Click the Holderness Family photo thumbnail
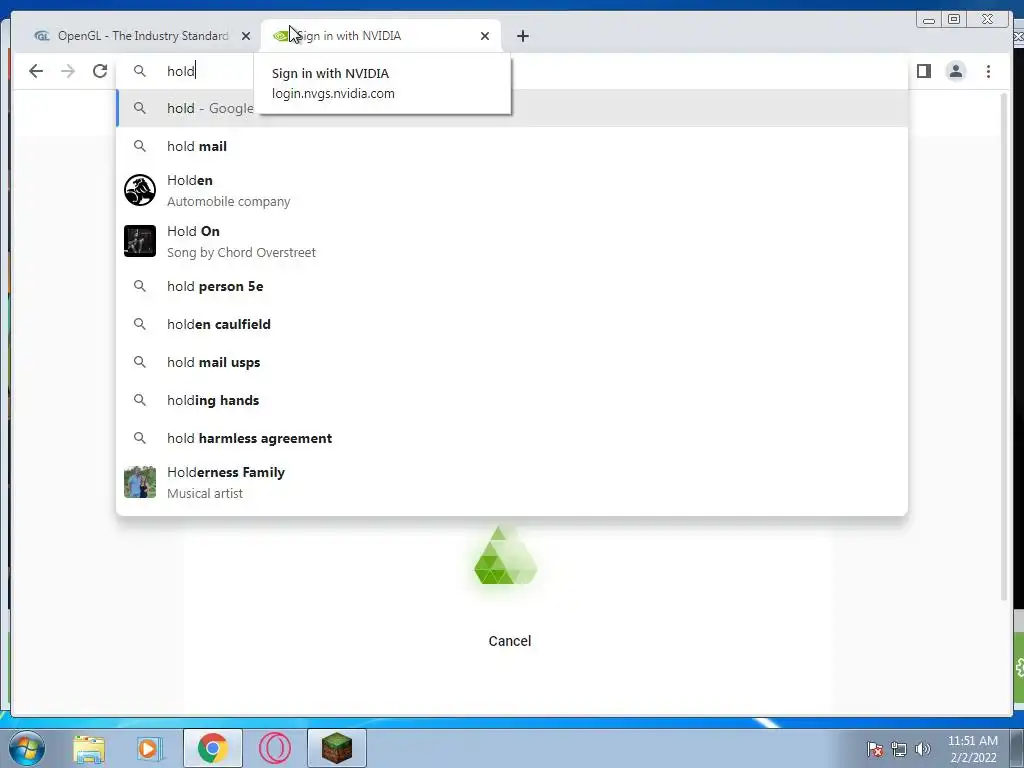 pos(140,482)
